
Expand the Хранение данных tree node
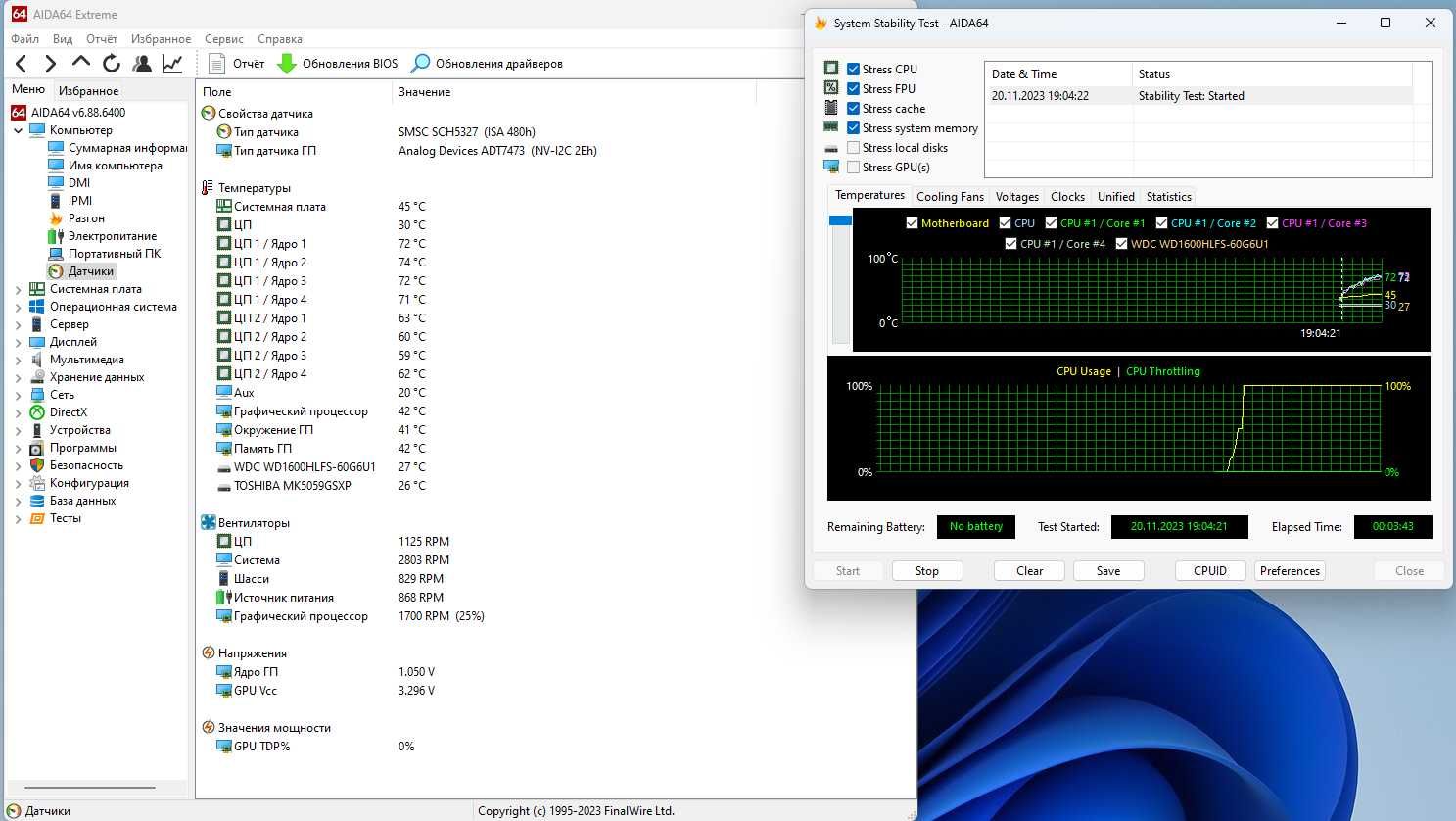pos(18,377)
